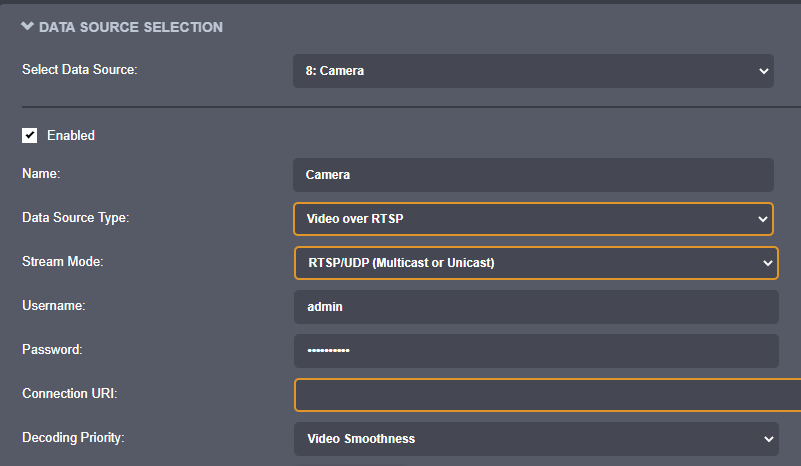The image size is (801, 466).
Task: Click the Enabled checkbox label text
Action: (x=71, y=135)
